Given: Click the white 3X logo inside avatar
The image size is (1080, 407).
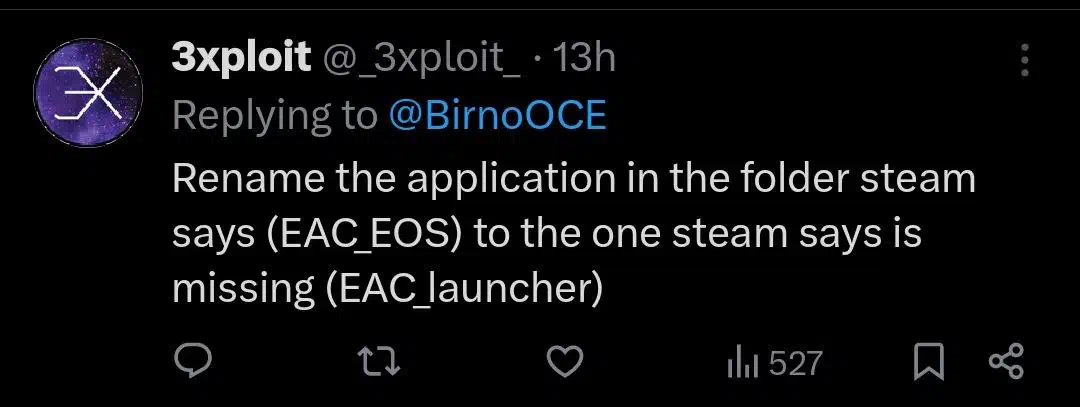Looking at the screenshot, I should pos(88,94).
